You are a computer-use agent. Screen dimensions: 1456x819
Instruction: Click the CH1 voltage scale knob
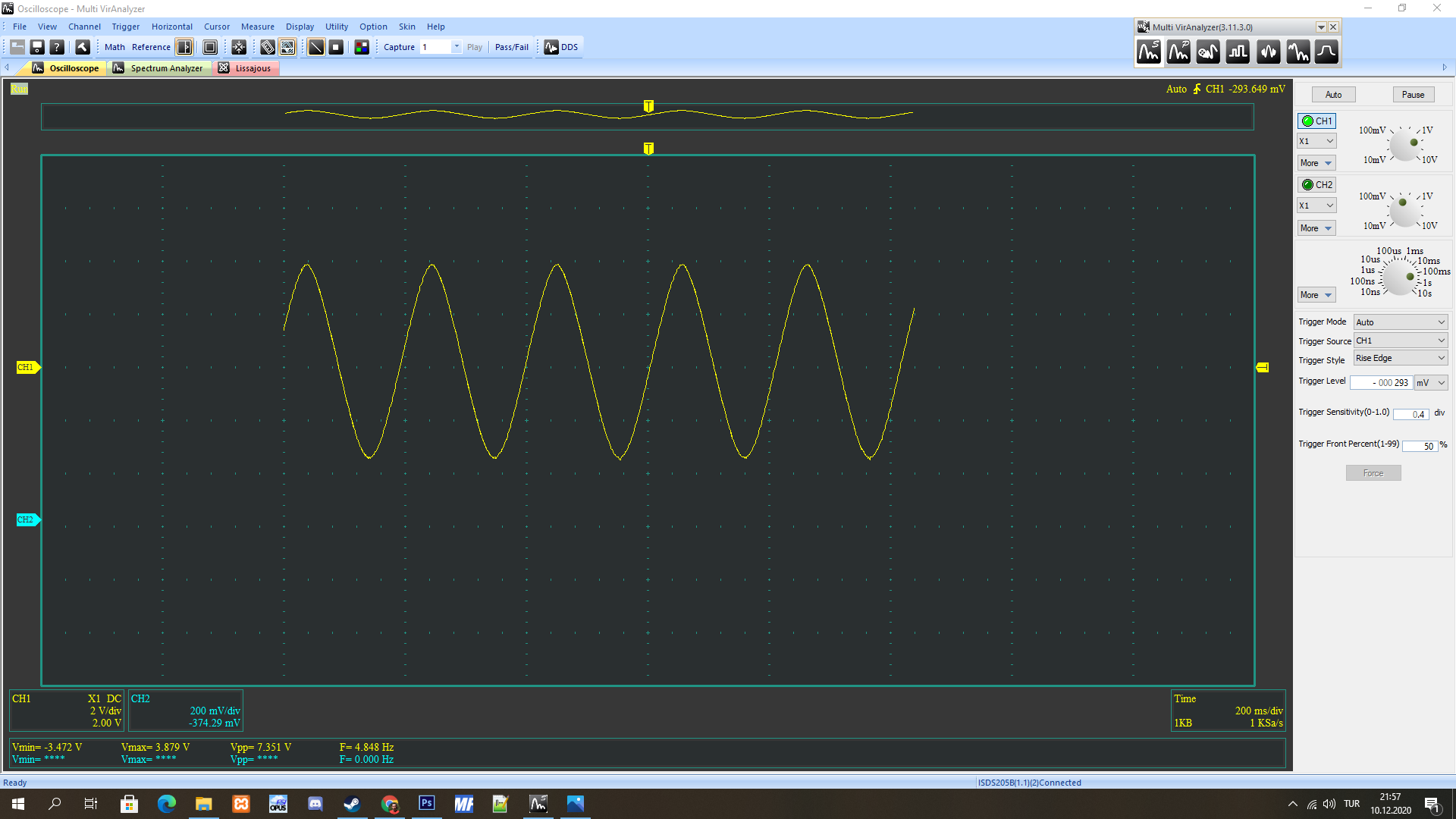point(1405,146)
